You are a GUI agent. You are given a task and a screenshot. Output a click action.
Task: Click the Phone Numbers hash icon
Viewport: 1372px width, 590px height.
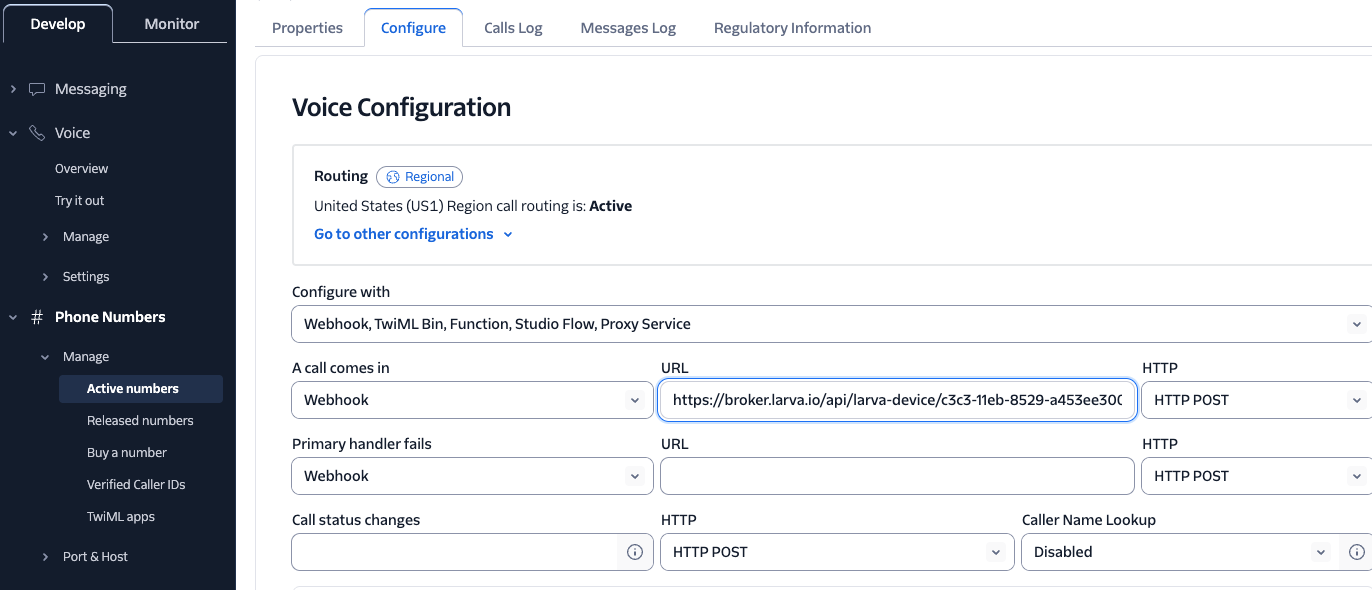tap(36, 316)
